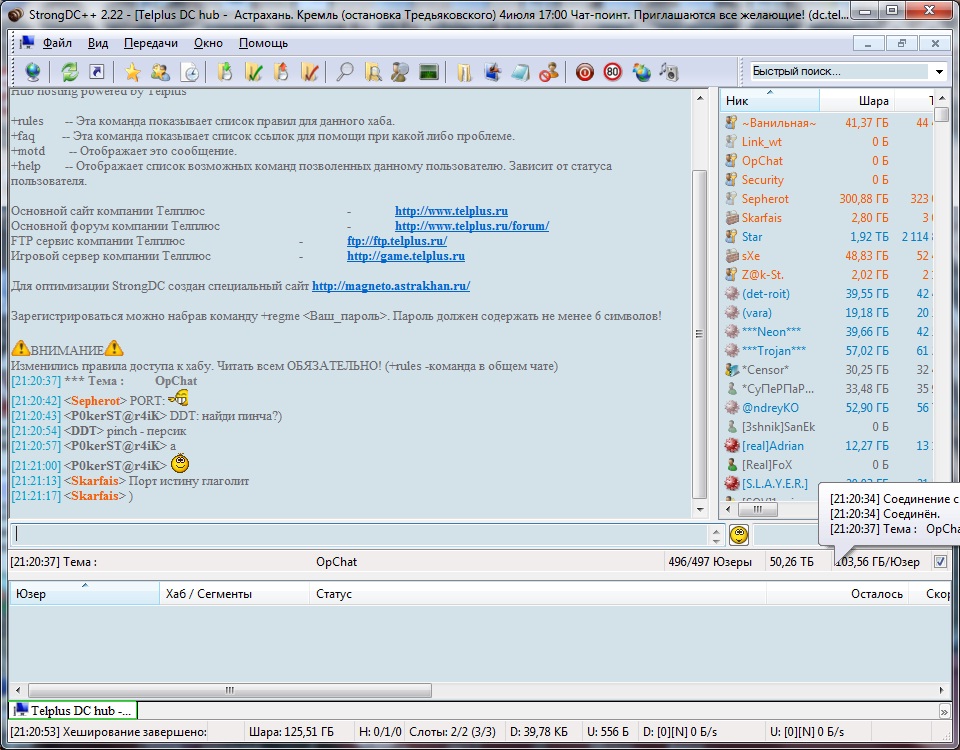Show hidden tabs with the » chevron
Viewport: 960px width, 750px height.
point(945,711)
